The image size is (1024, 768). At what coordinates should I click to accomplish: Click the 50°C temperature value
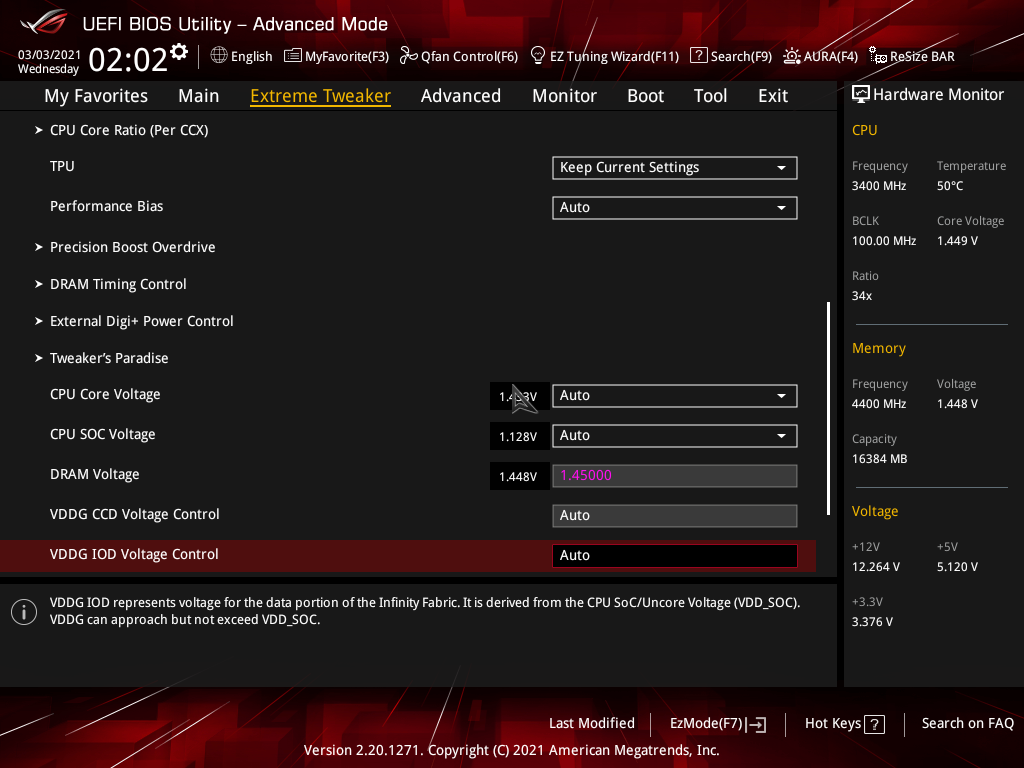click(950, 186)
